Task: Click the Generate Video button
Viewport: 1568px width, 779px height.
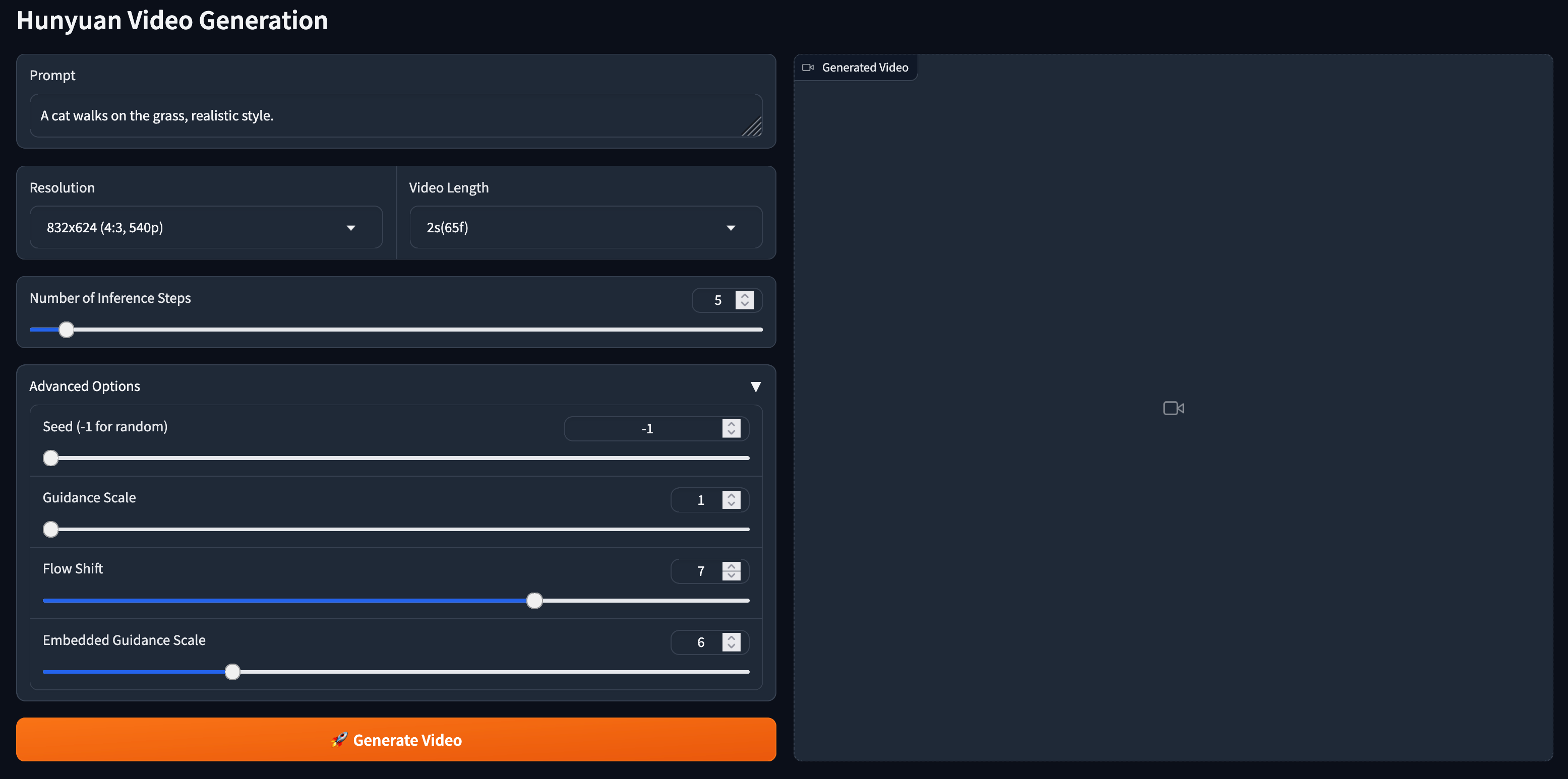Action: (x=396, y=740)
